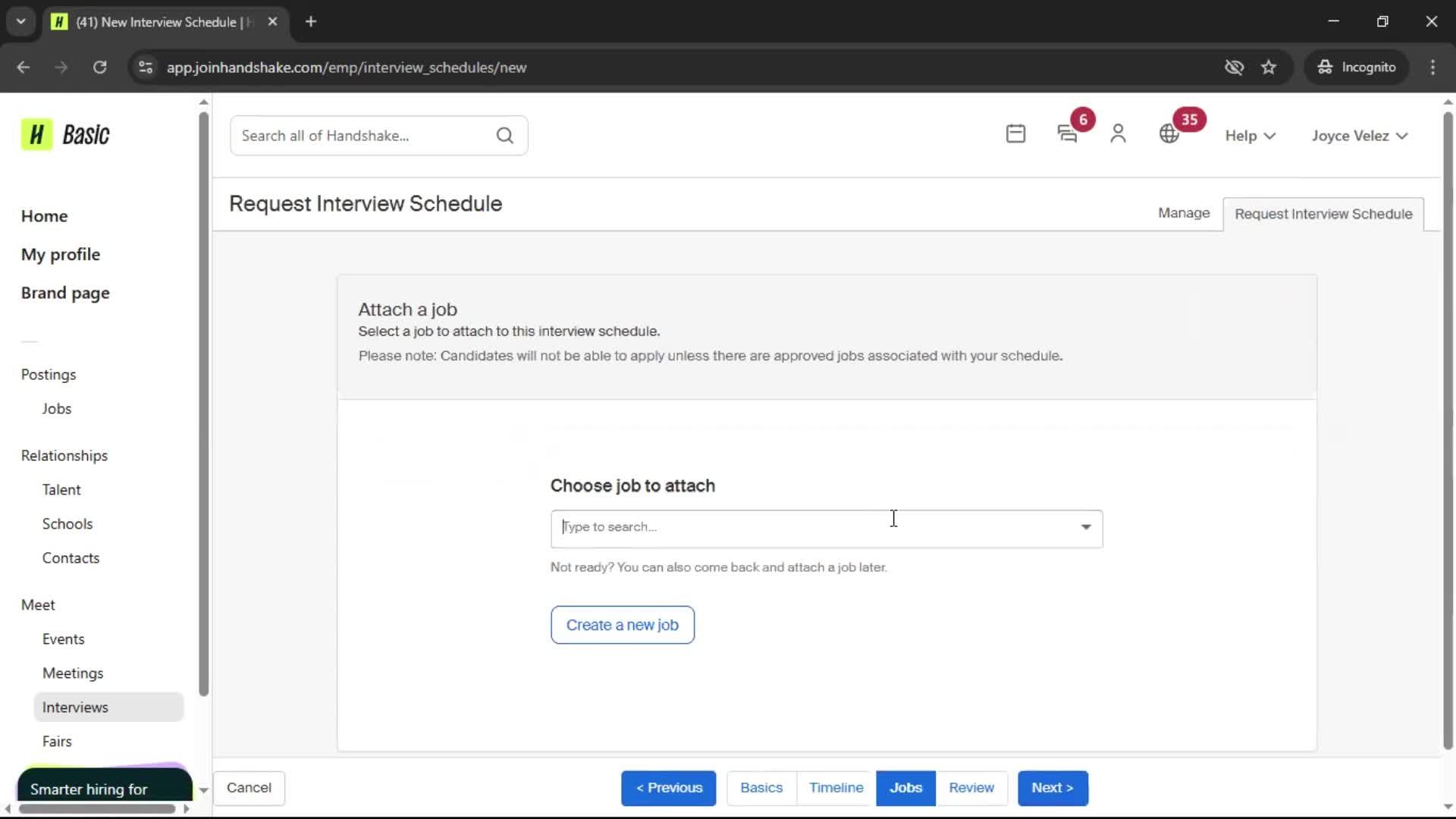
Task: Reload the page
Action: tap(99, 67)
